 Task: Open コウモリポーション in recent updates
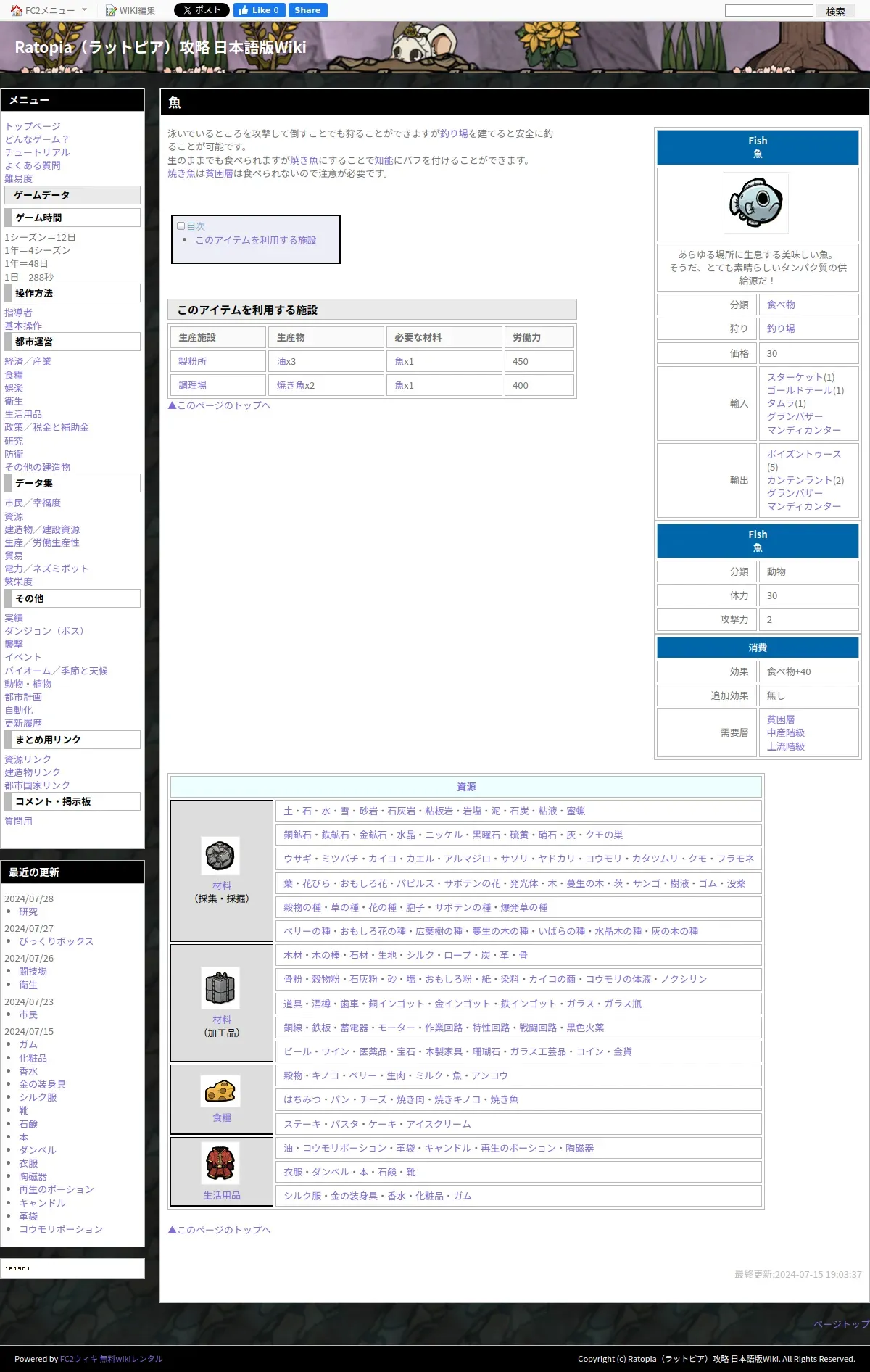(x=61, y=1229)
